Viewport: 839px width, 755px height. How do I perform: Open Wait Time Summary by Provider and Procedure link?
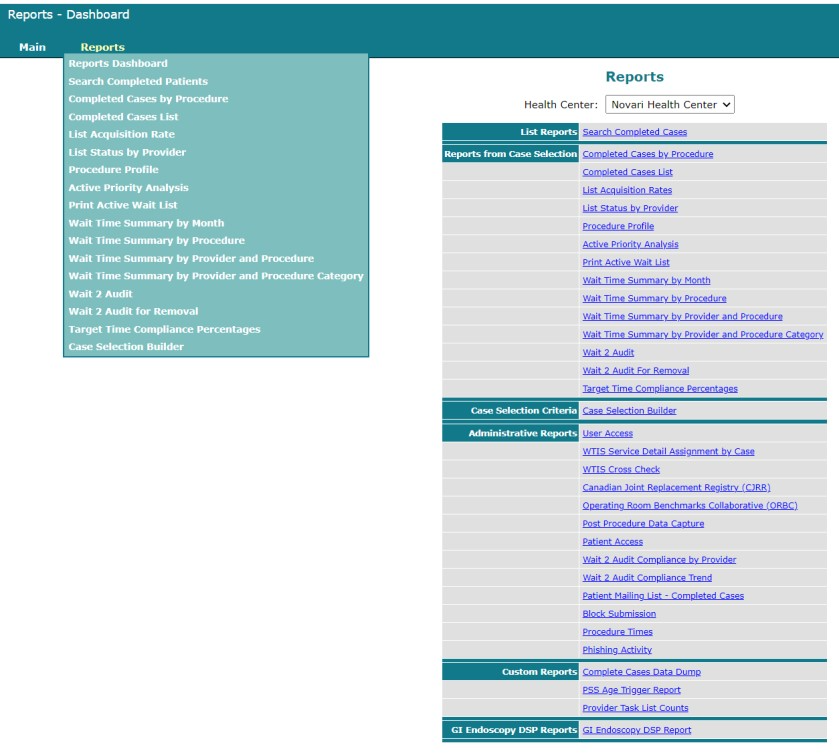click(x=682, y=317)
